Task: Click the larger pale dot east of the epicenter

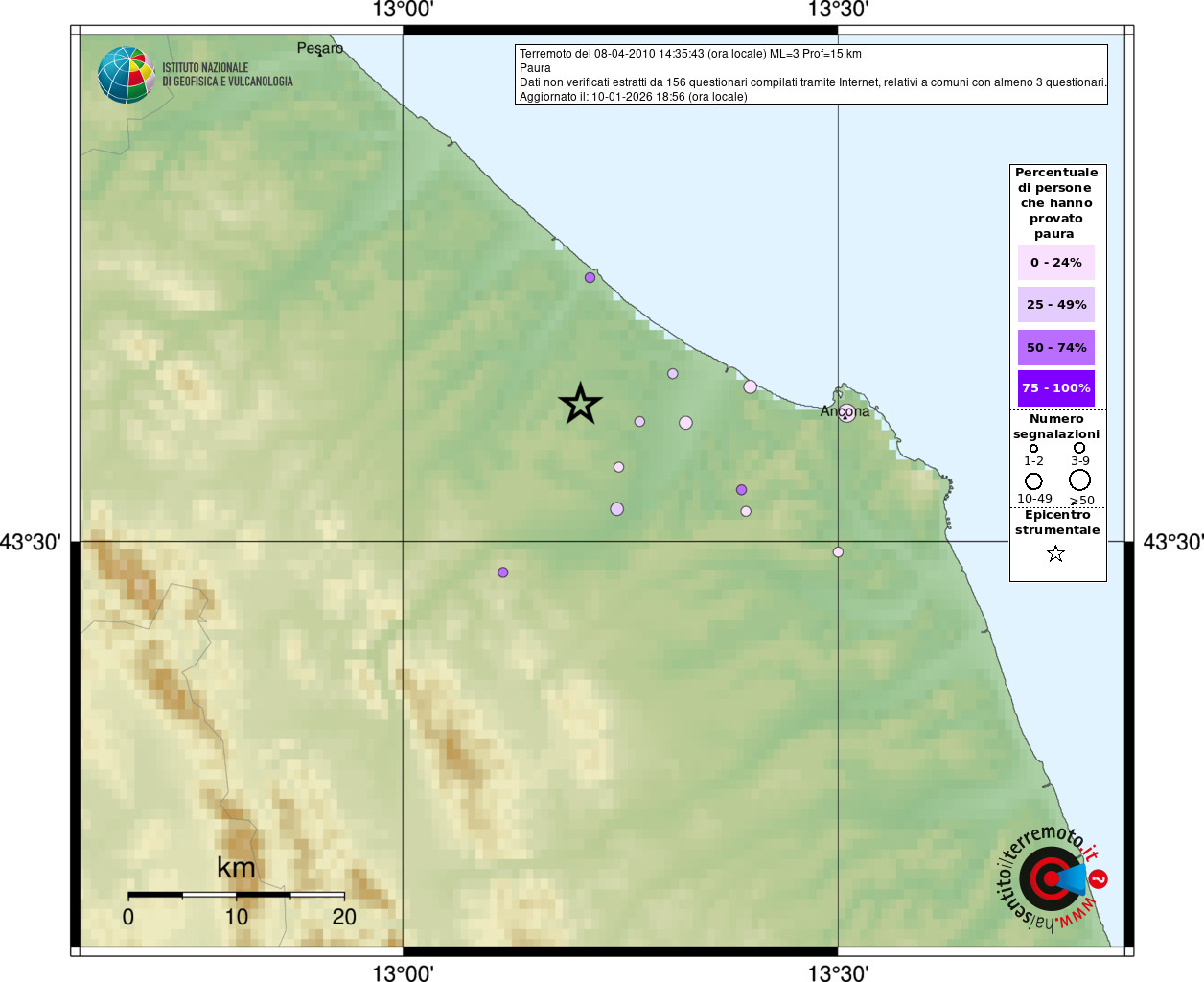Action: 685,423
